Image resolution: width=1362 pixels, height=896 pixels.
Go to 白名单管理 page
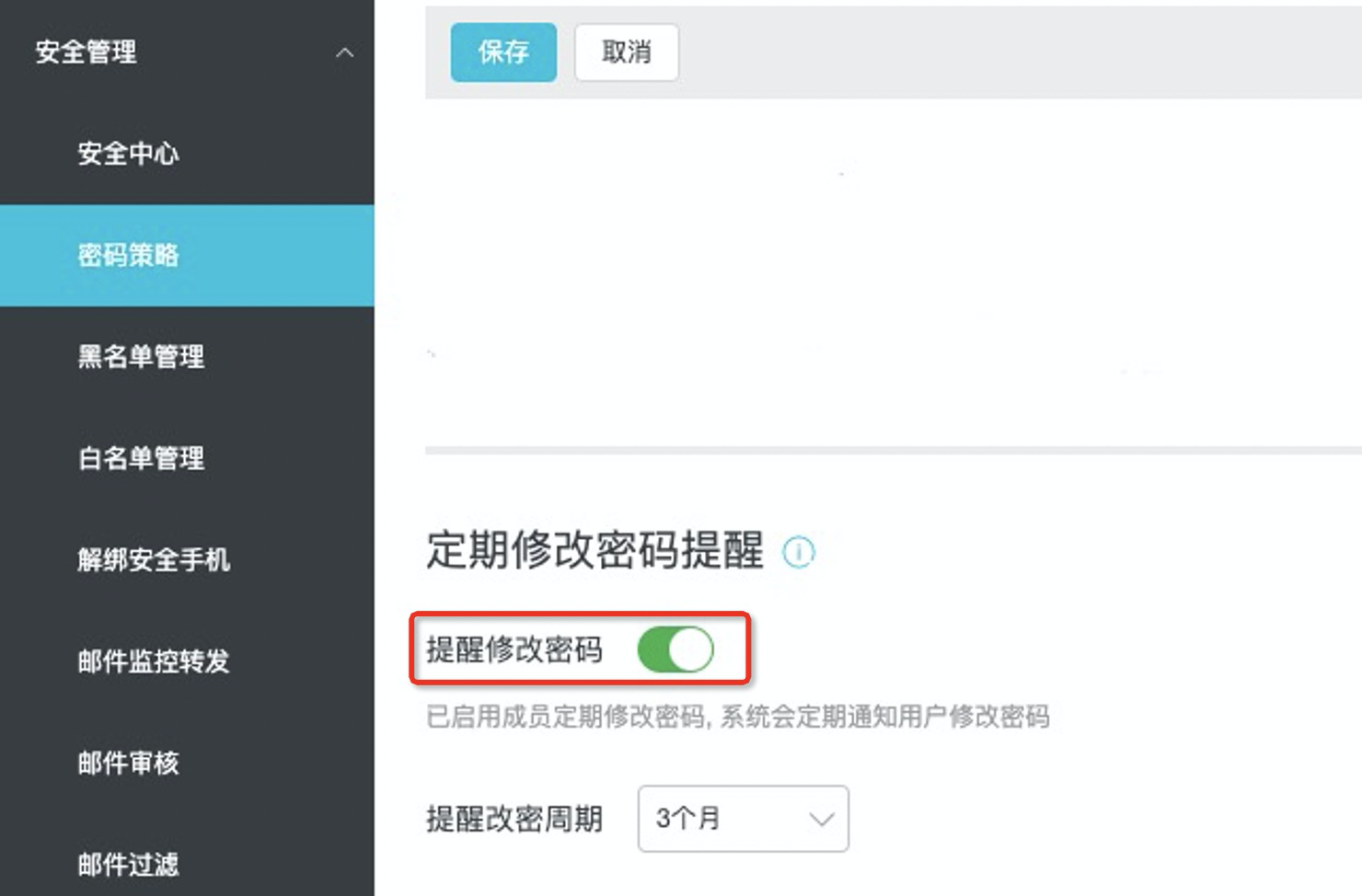coord(187,458)
